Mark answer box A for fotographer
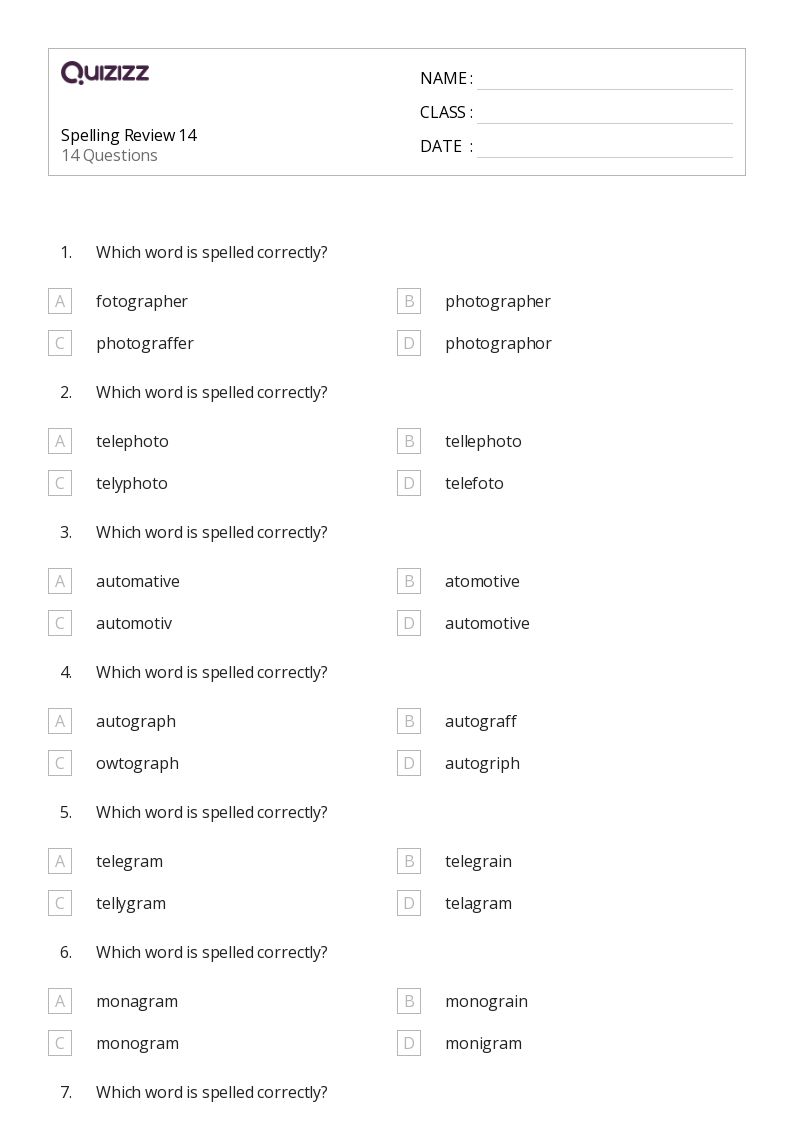This screenshot has height=1123, width=794. click(60, 301)
